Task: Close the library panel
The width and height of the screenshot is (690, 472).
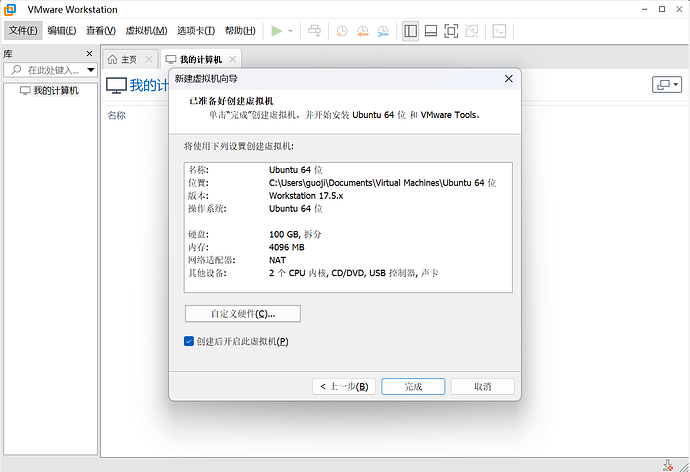Action: pos(89,54)
